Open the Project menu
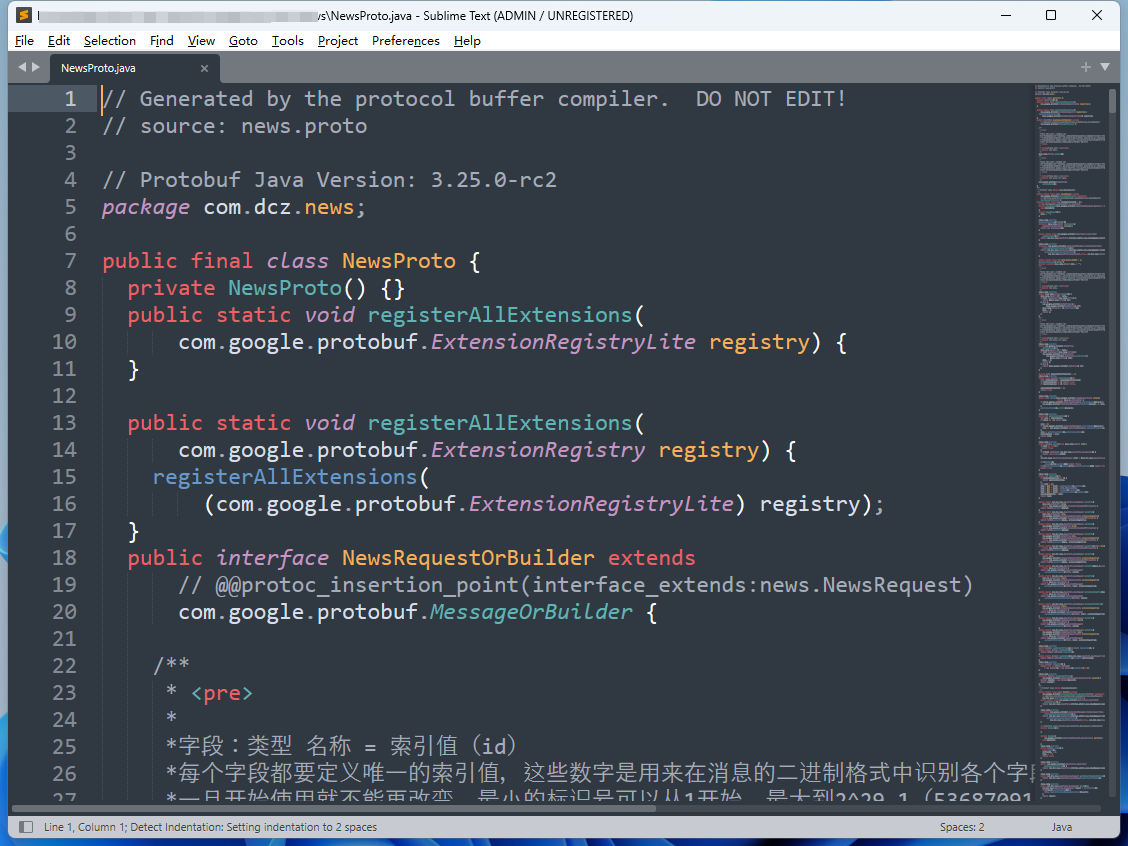This screenshot has width=1128, height=846. [338, 41]
